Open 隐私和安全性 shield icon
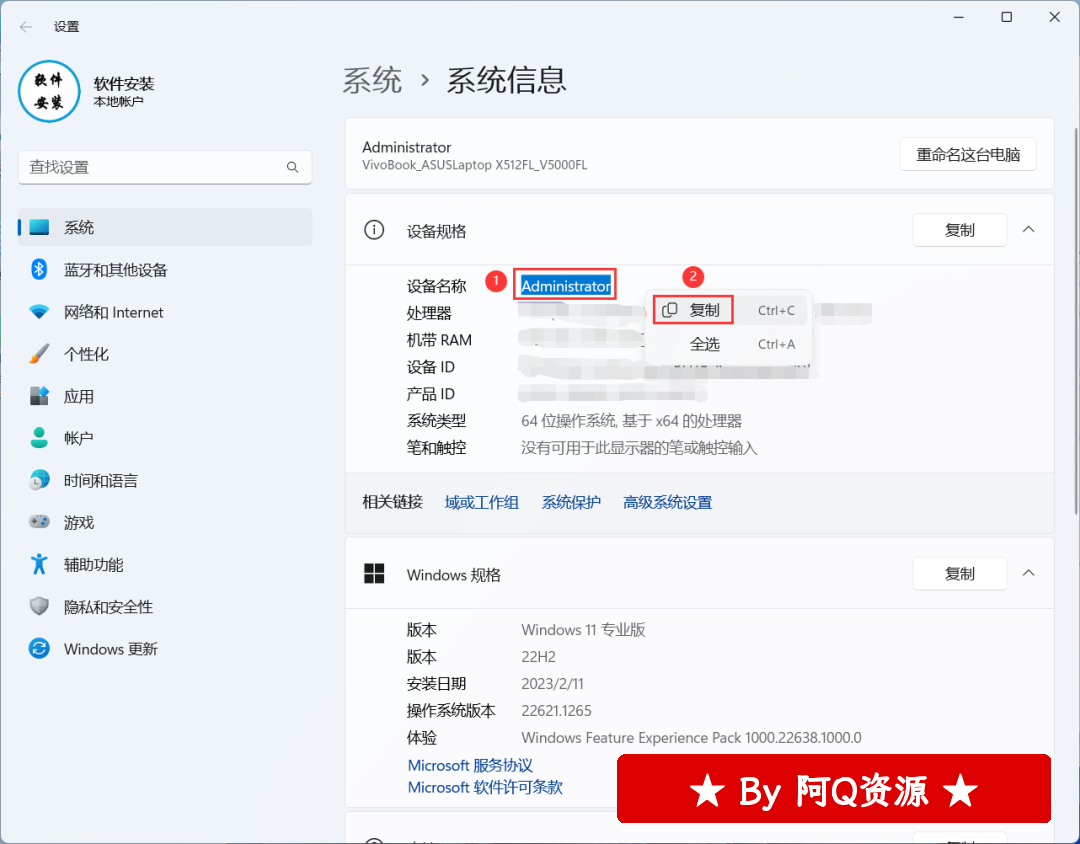 point(39,606)
